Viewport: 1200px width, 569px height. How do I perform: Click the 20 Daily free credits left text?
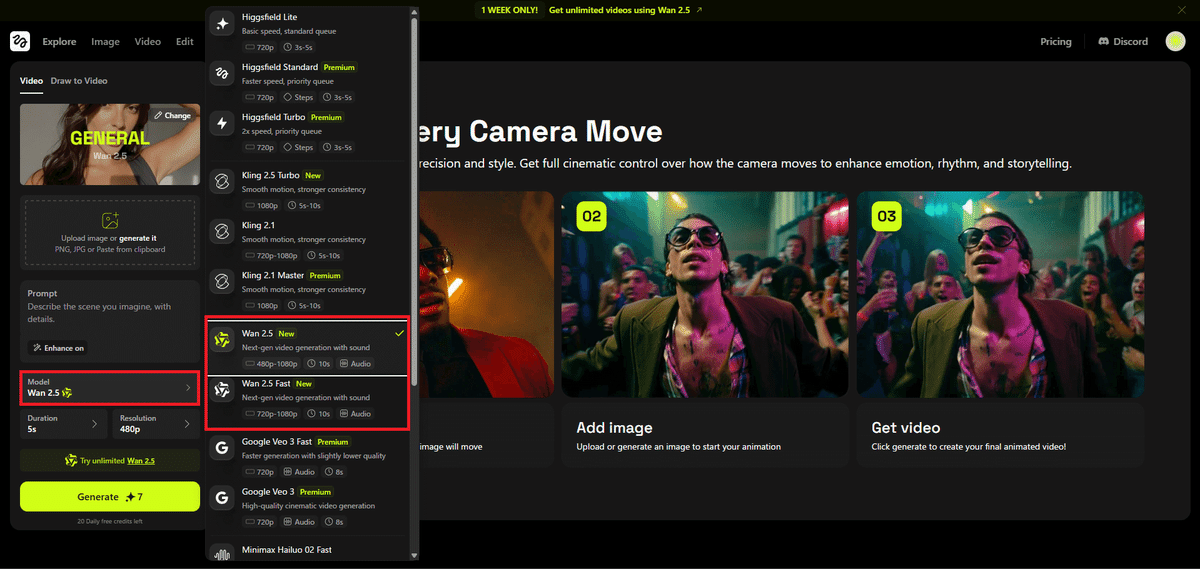[110, 522]
